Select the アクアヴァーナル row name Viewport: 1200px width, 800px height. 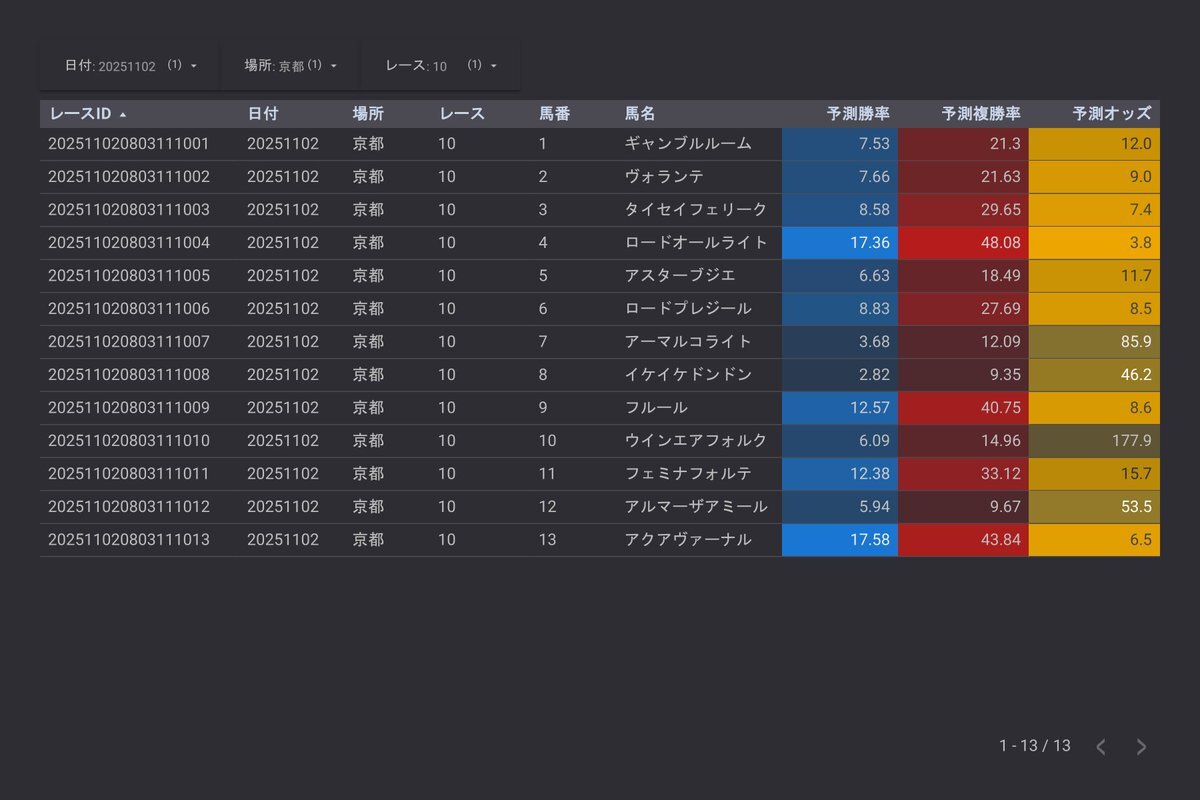coord(687,540)
